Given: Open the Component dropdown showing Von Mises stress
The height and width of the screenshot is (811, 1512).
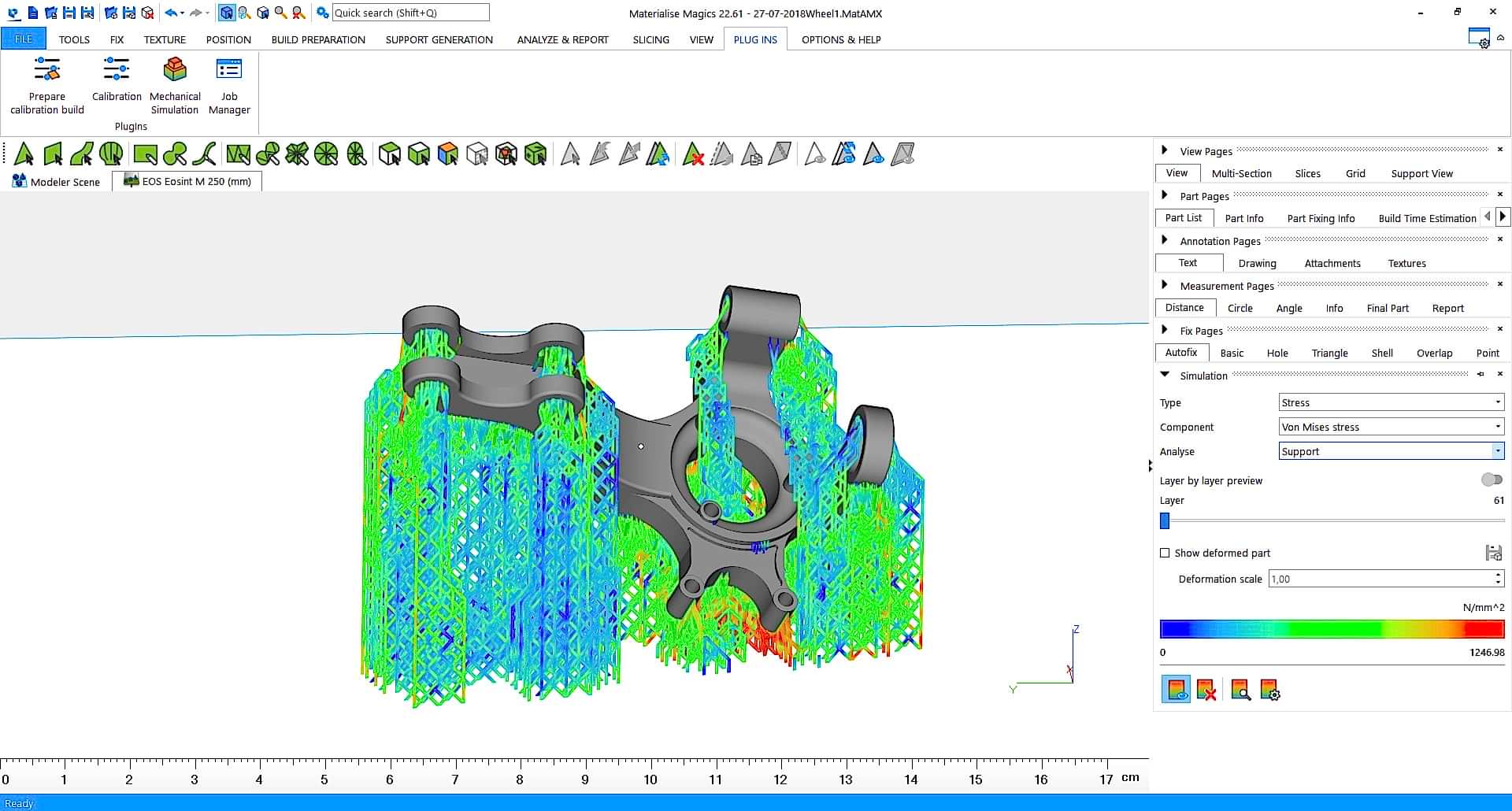Looking at the screenshot, I should [x=1391, y=427].
